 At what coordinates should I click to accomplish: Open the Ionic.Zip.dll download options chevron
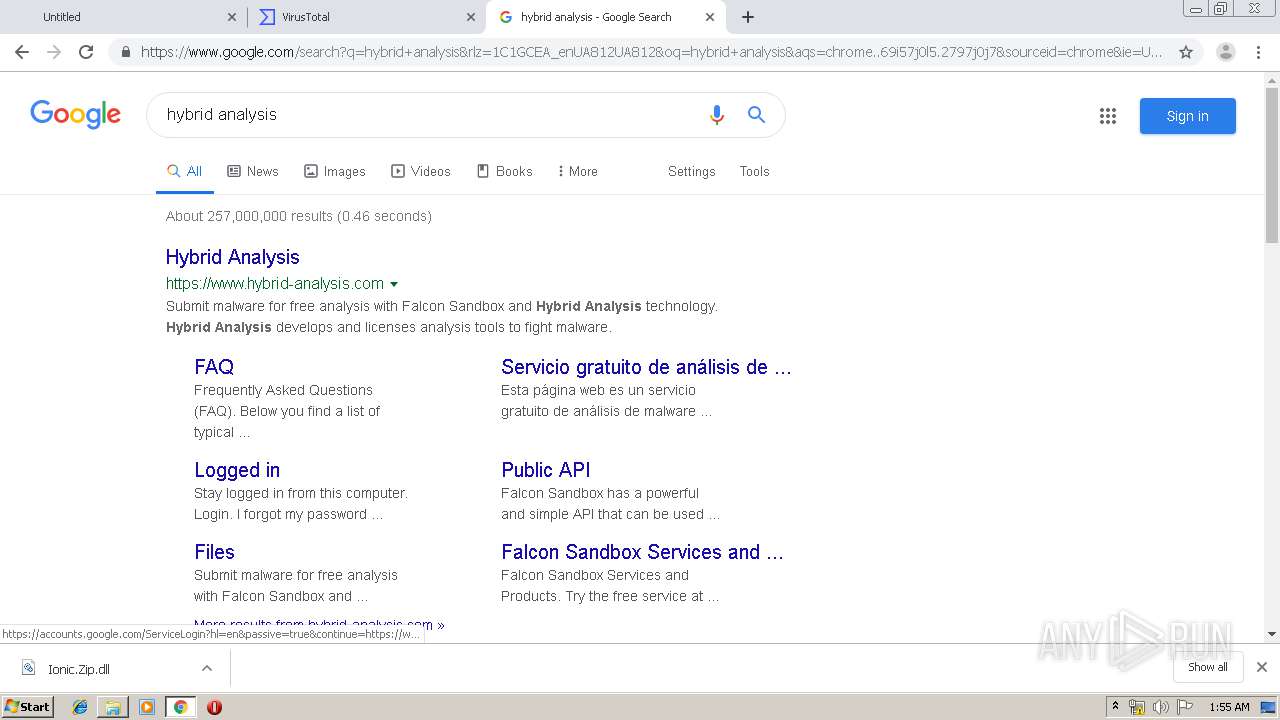click(x=207, y=668)
